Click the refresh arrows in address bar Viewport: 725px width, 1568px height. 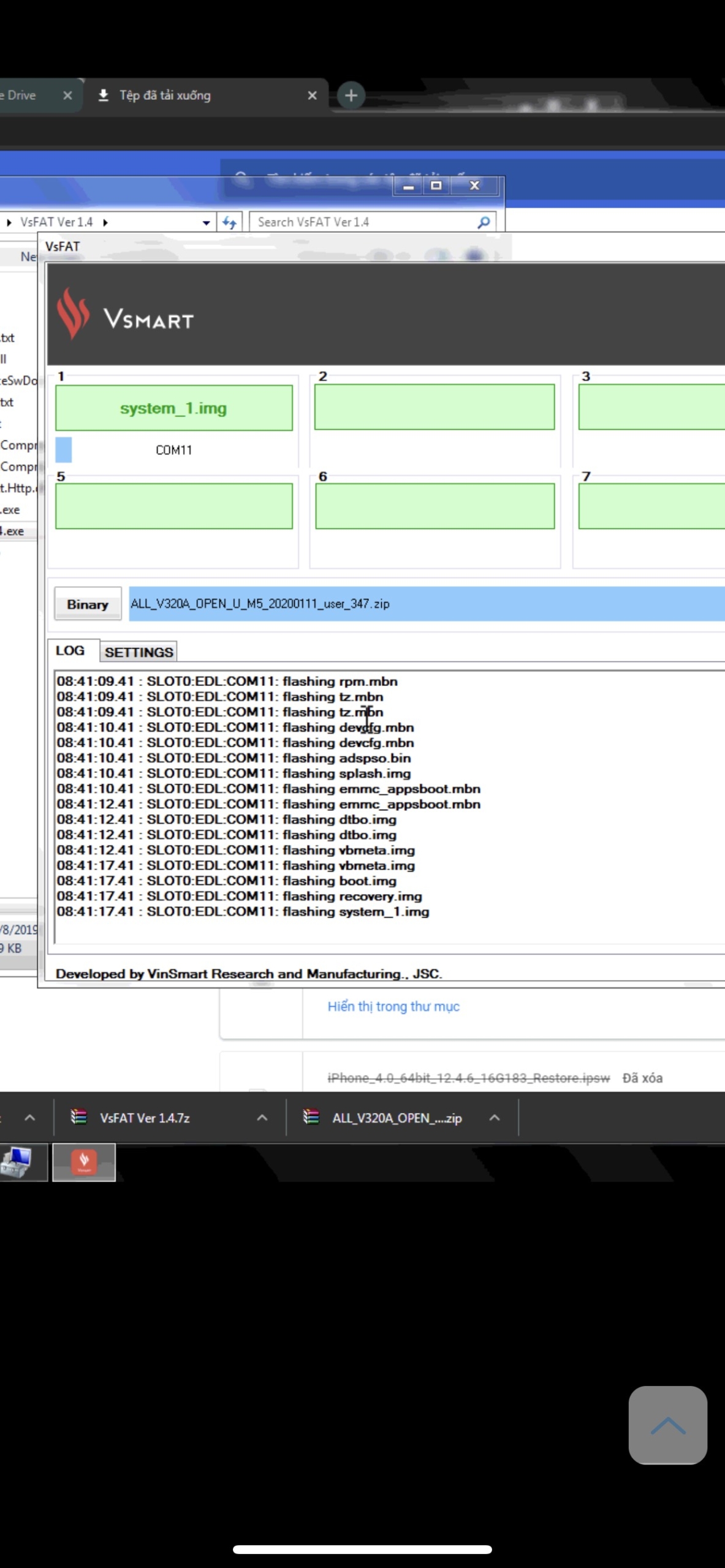[x=230, y=222]
